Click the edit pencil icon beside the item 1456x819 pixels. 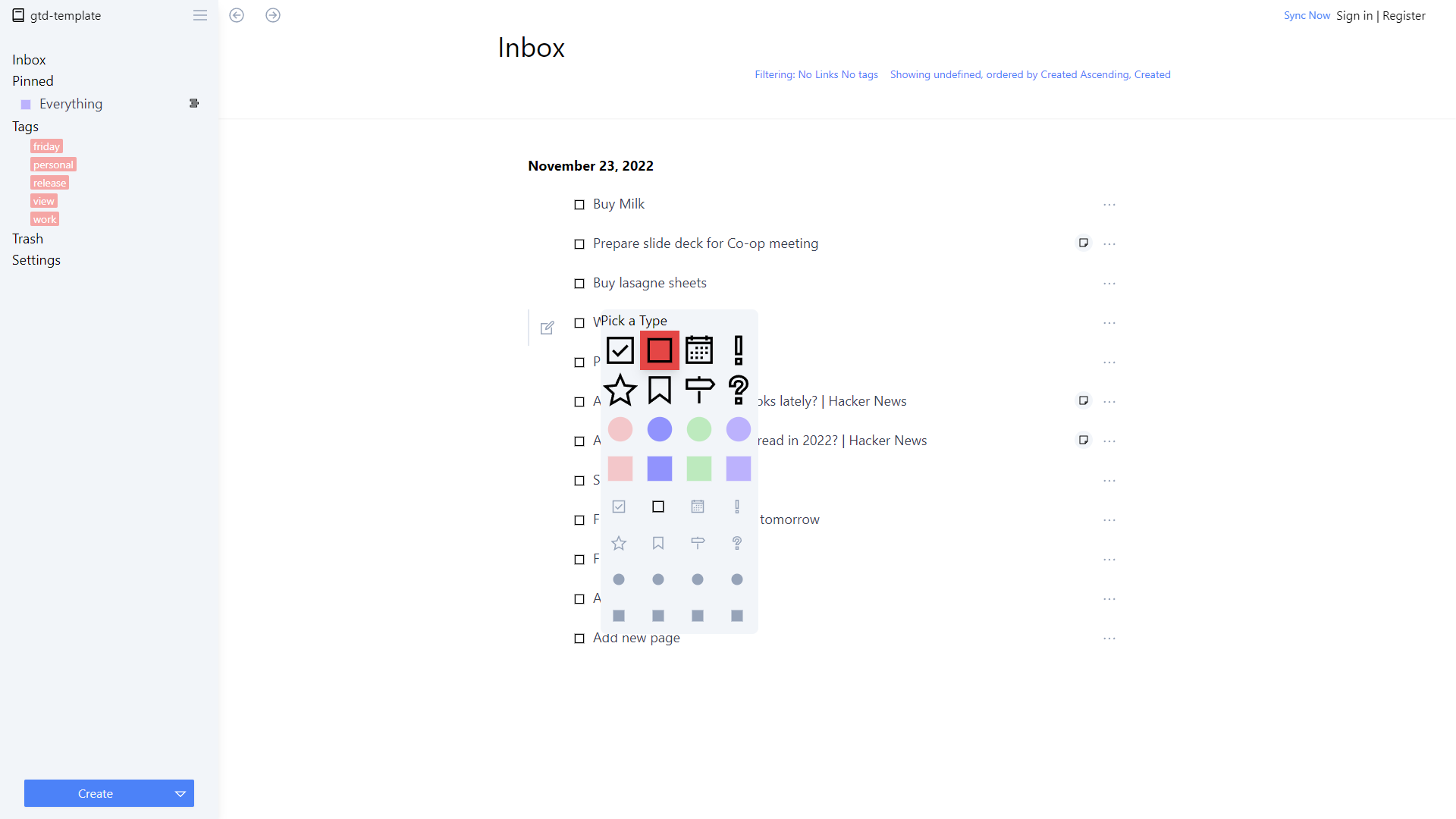pyautogui.click(x=547, y=328)
